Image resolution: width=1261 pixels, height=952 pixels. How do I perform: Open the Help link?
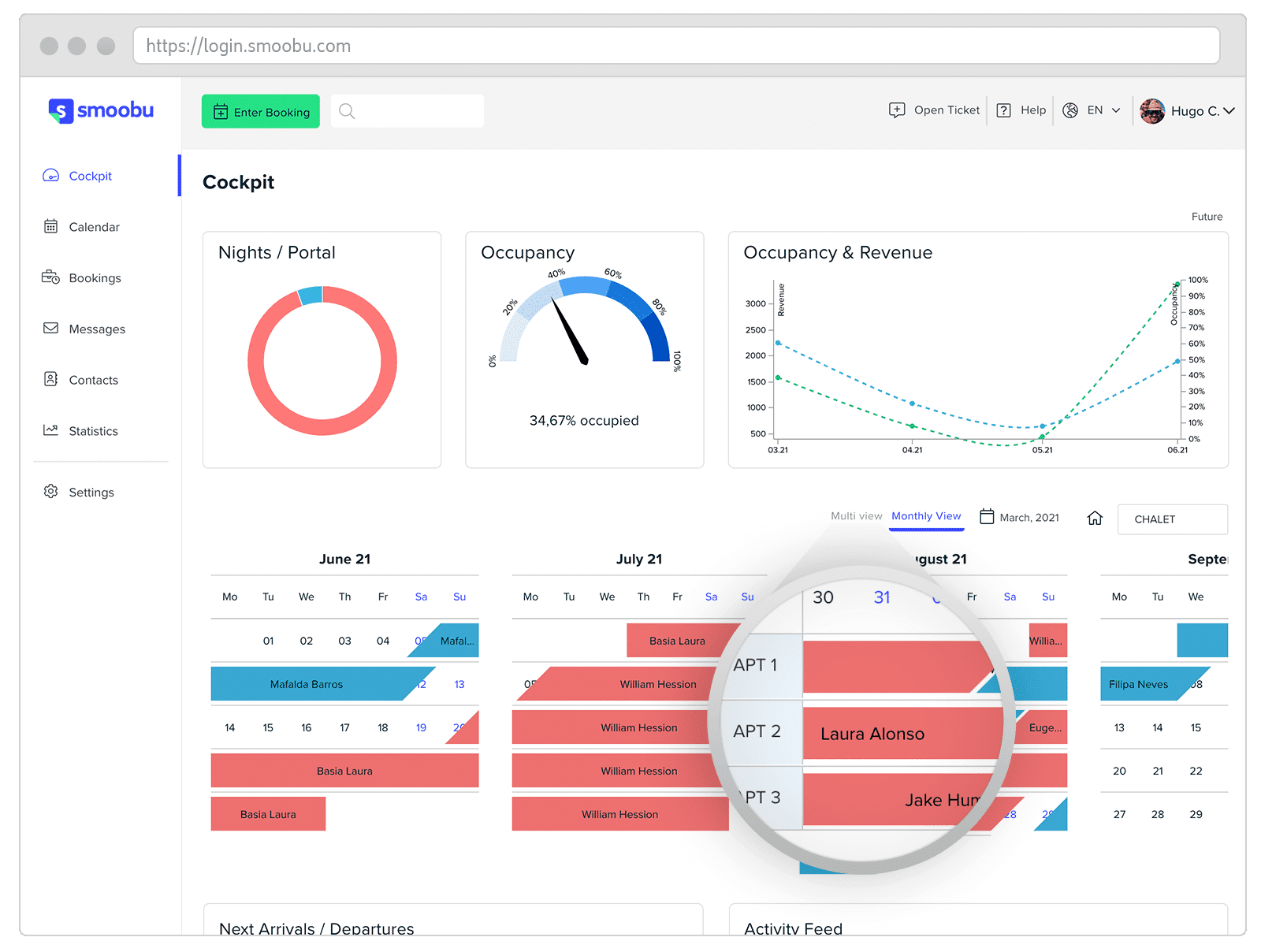tap(1021, 110)
